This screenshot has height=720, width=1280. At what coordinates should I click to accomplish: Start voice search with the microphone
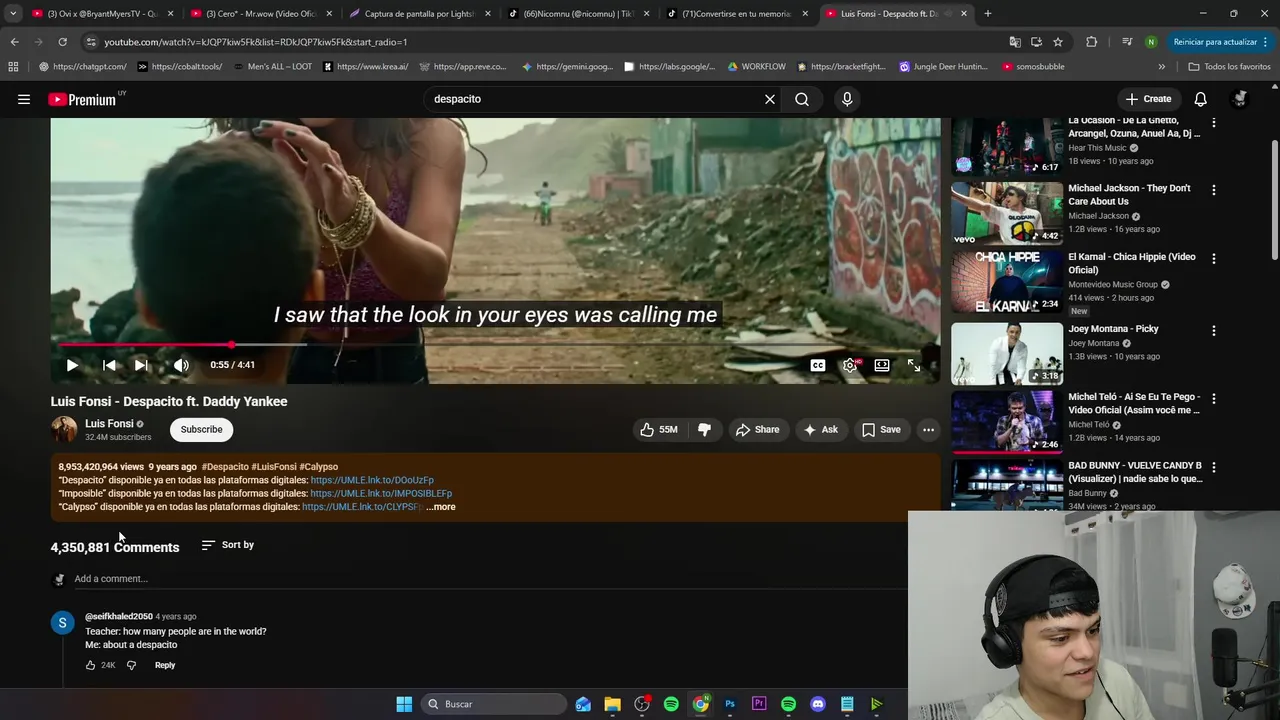point(847,99)
